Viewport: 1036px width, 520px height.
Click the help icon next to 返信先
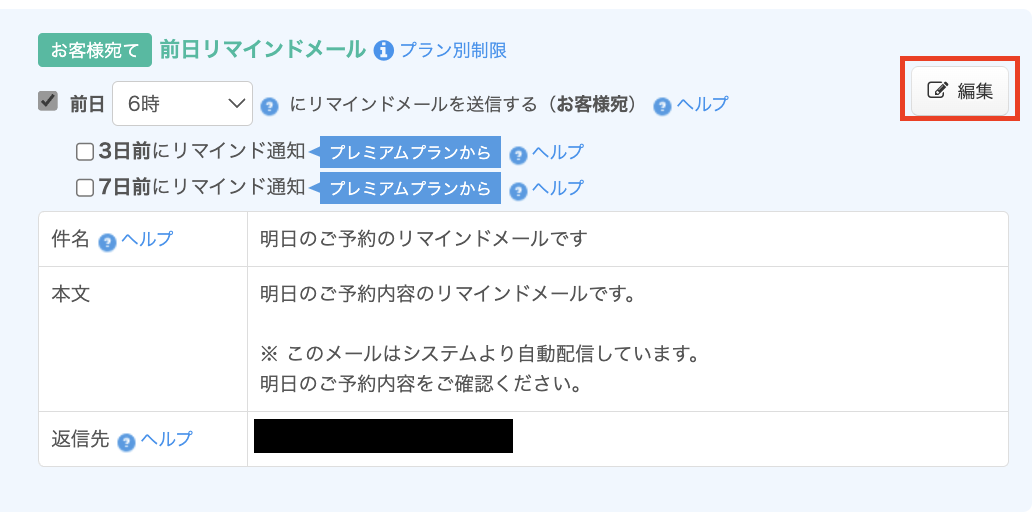(126, 442)
